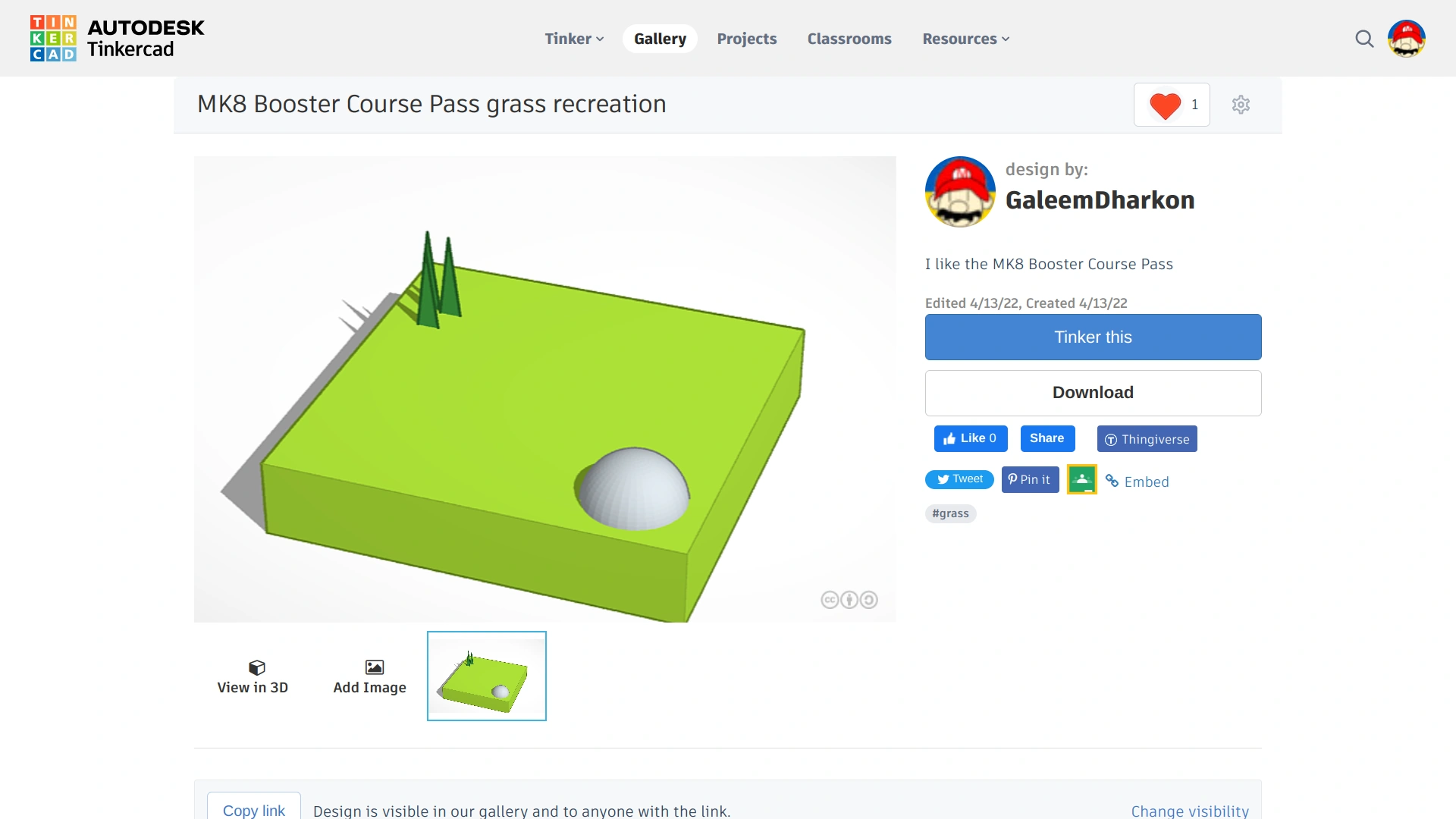Click the Change visibility link
Image resolution: width=1456 pixels, height=819 pixels.
coord(1189,811)
